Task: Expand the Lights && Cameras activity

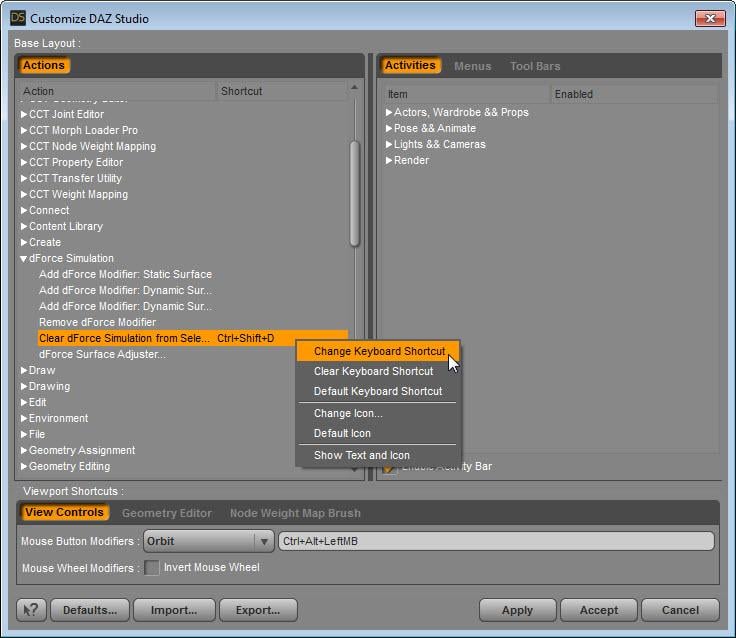Action: [389, 144]
